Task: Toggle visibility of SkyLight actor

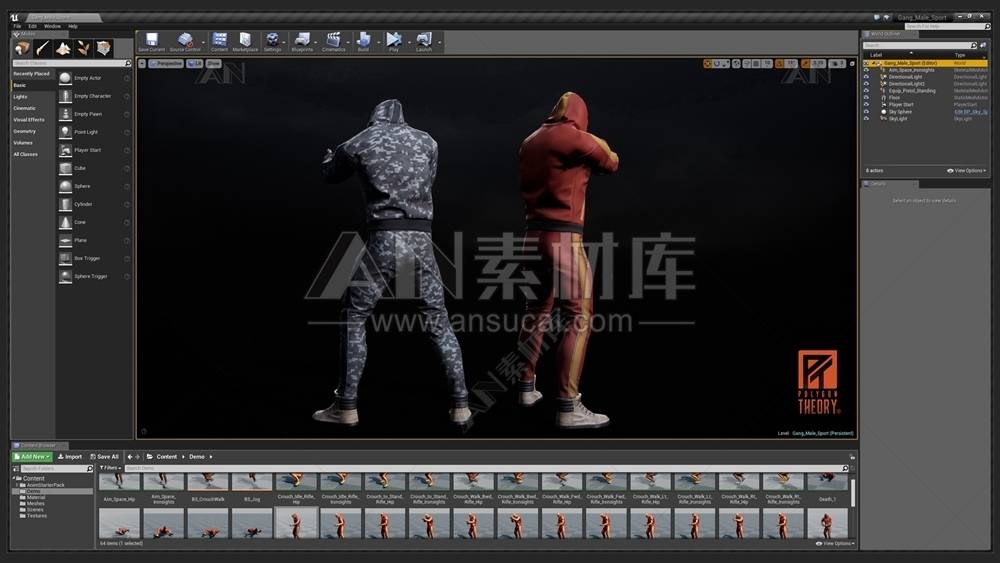Action: (866, 119)
